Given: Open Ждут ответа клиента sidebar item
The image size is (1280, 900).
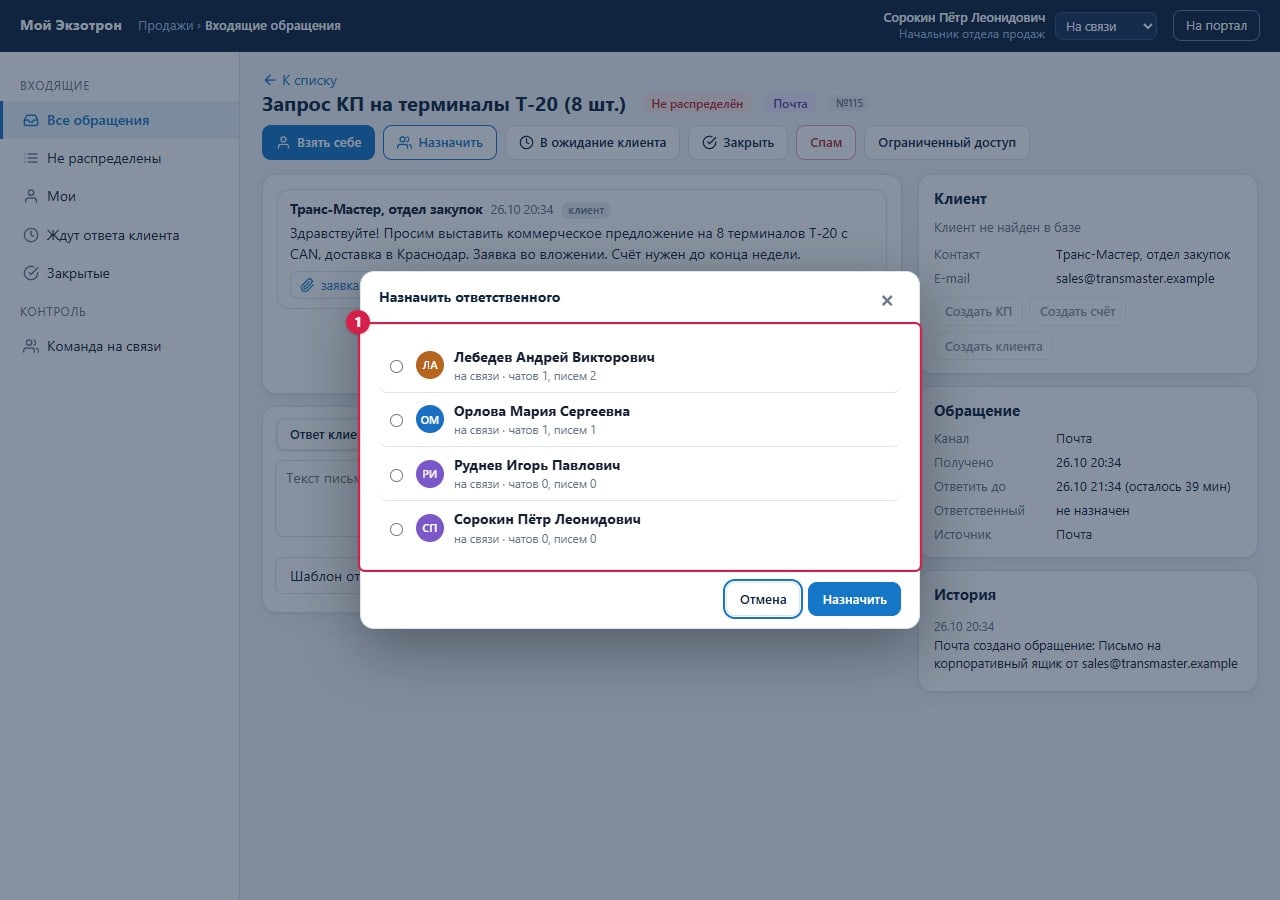Looking at the screenshot, I should pyautogui.click(x=120, y=235).
